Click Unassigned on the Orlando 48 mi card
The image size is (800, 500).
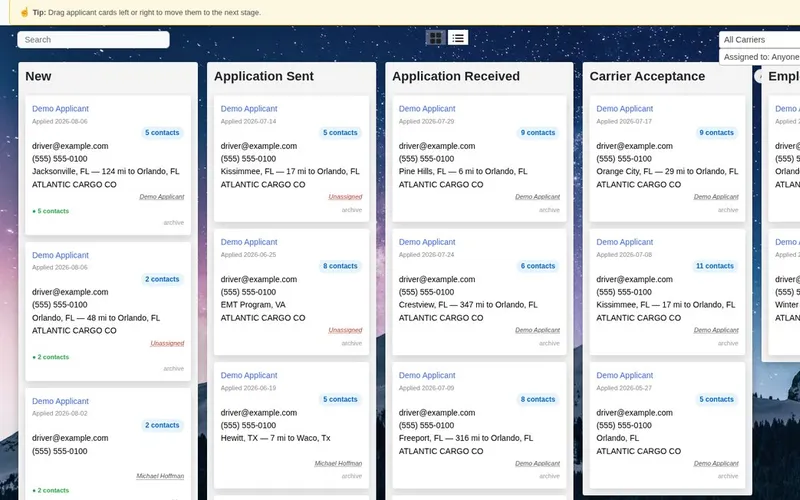click(167, 343)
